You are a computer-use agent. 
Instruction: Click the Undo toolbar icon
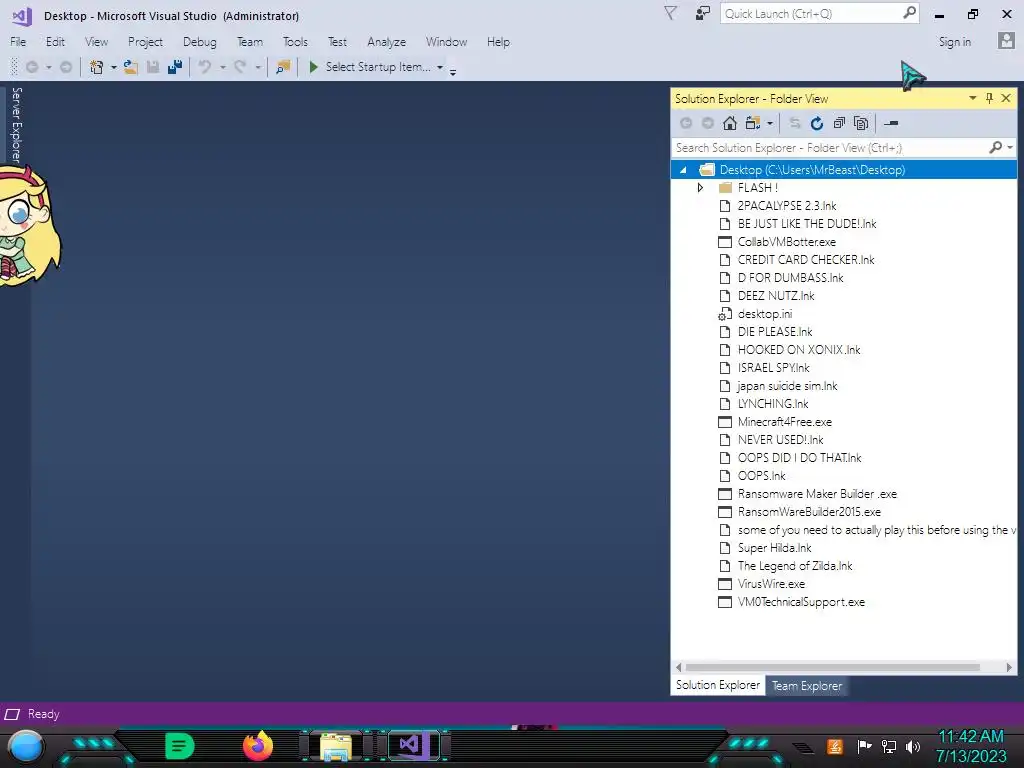(205, 67)
